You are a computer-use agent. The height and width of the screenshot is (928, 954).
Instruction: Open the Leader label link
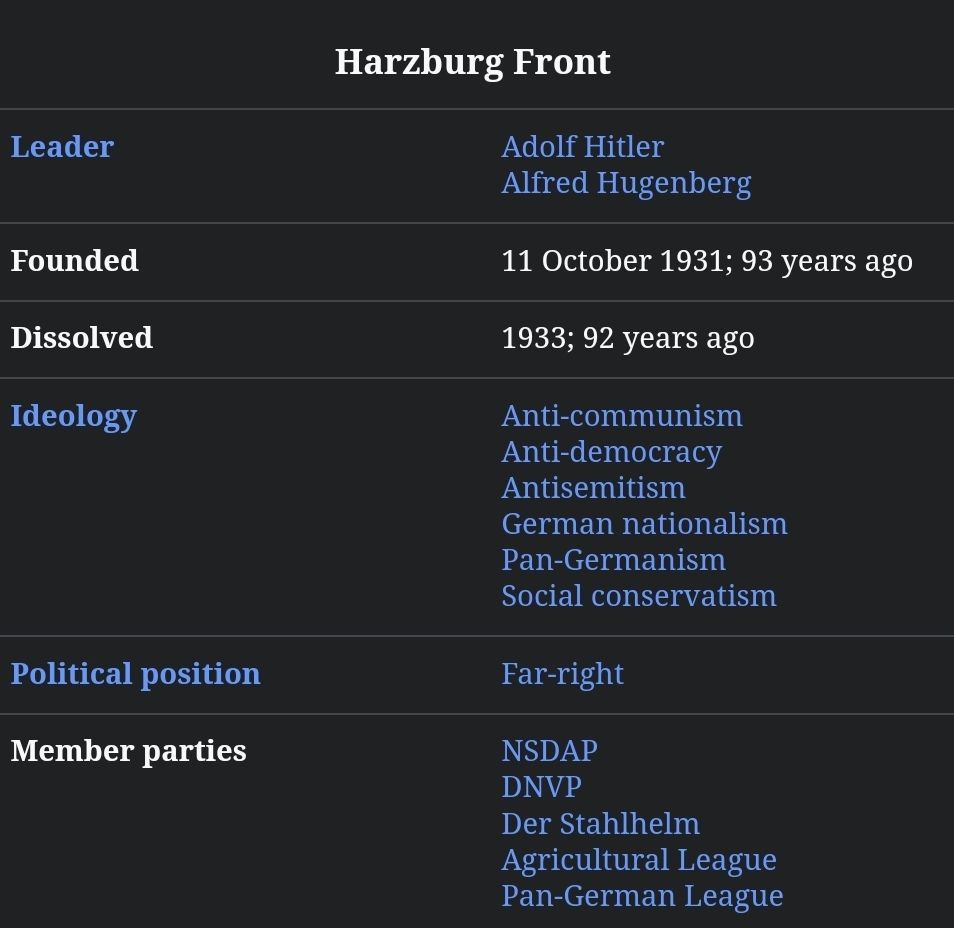pos(62,147)
